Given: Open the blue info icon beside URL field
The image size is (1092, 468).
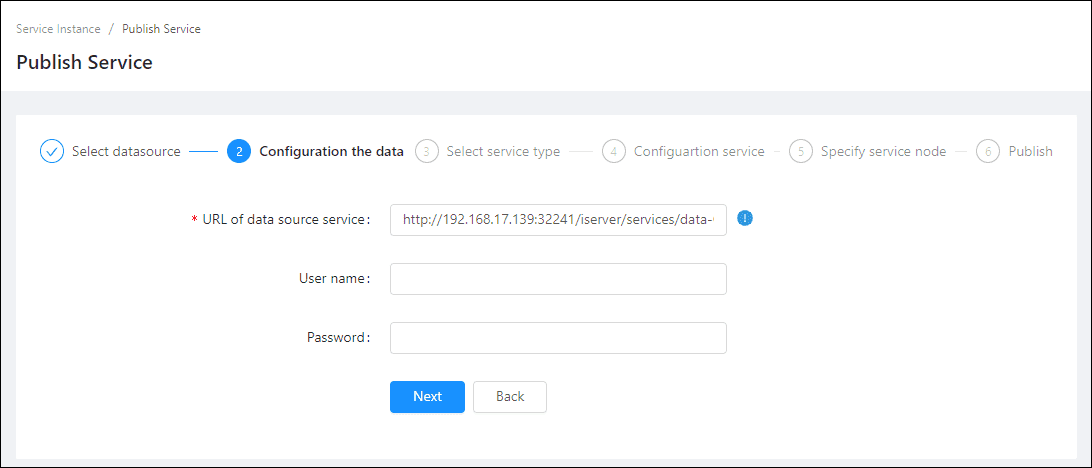Looking at the screenshot, I should pyautogui.click(x=744, y=218).
